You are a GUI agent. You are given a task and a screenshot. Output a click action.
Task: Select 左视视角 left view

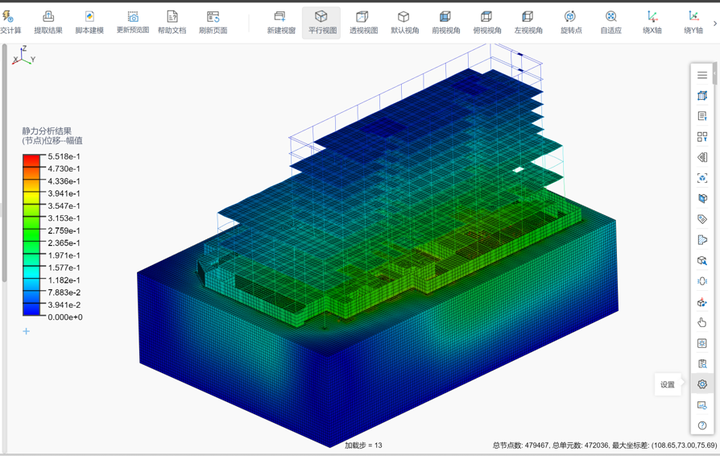tap(527, 21)
